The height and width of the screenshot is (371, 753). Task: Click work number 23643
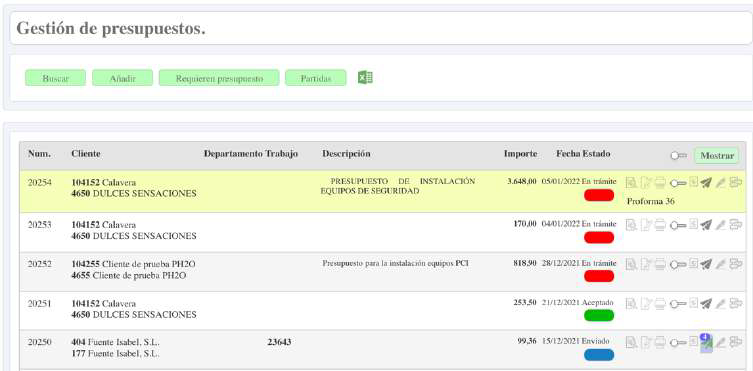point(279,343)
